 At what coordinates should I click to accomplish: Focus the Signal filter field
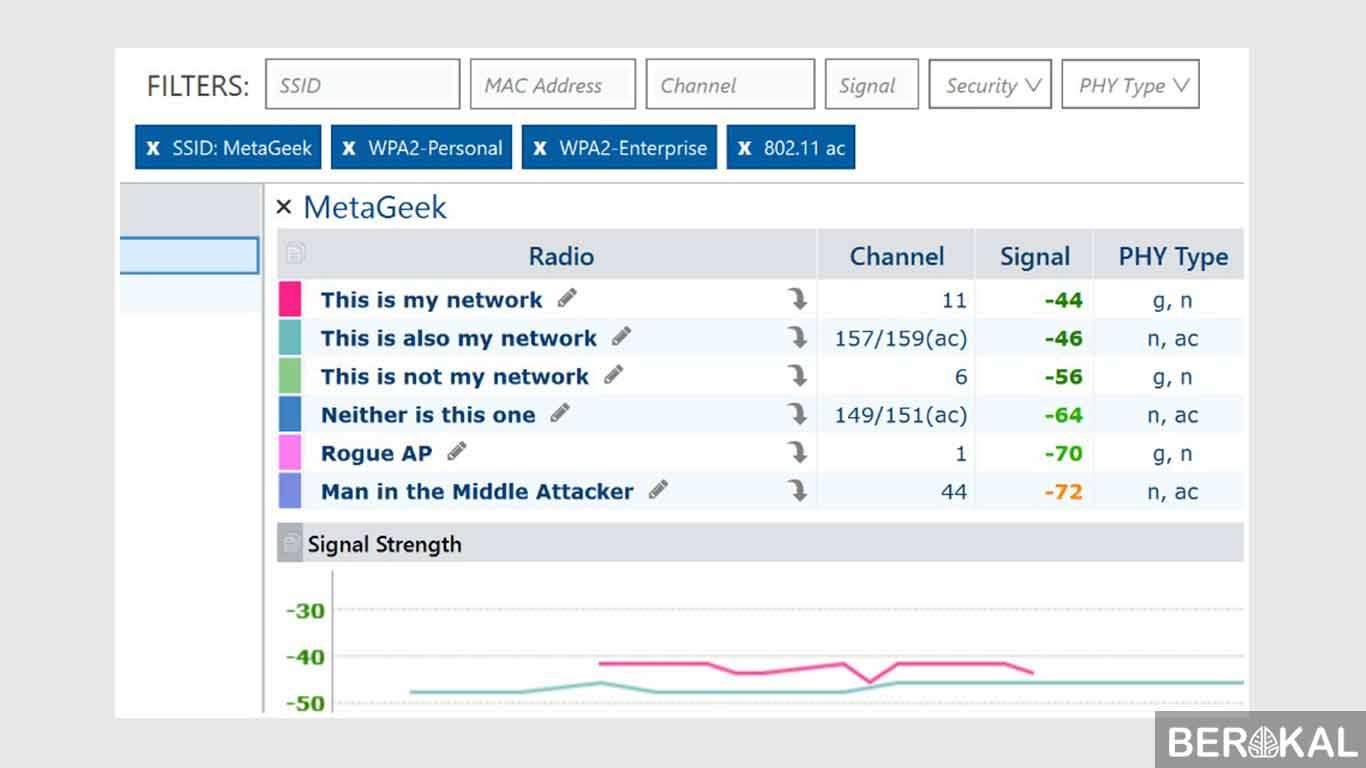[x=872, y=84]
